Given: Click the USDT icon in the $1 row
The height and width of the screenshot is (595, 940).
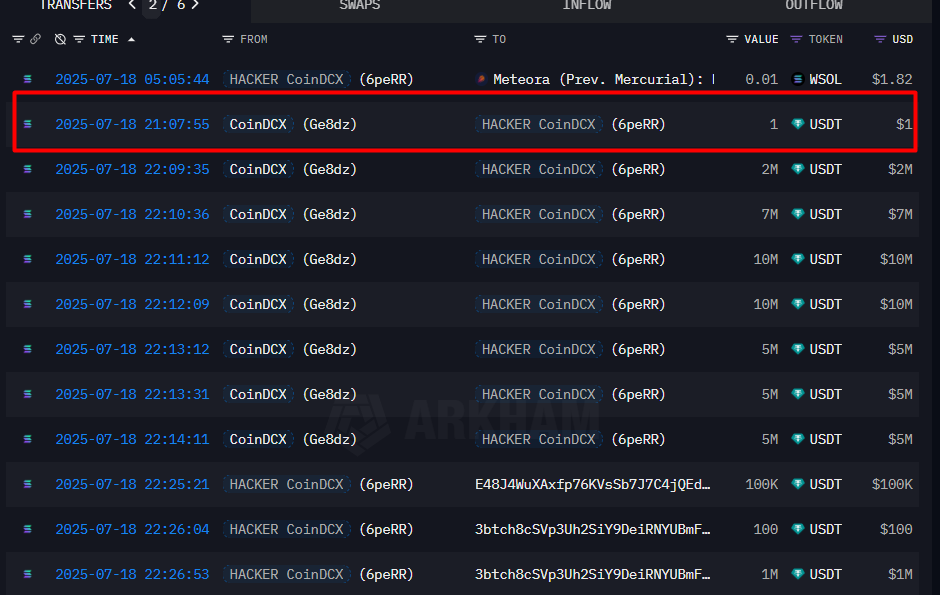Looking at the screenshot, I should pyautogui.click(x=797, y=124).
